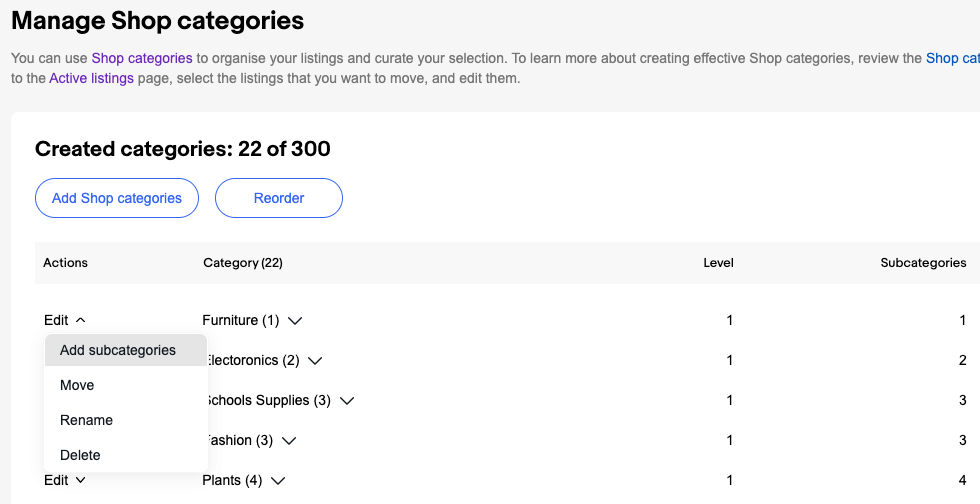This screenshot has height=504, width=980.
Task: Expand the Furniture category chevron
Action: point(294,321)
